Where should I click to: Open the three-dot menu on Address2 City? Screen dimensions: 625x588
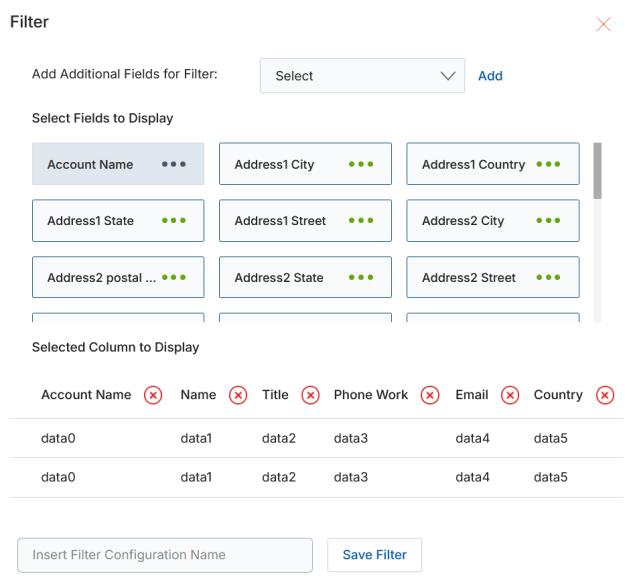click(x=548, y=220)
